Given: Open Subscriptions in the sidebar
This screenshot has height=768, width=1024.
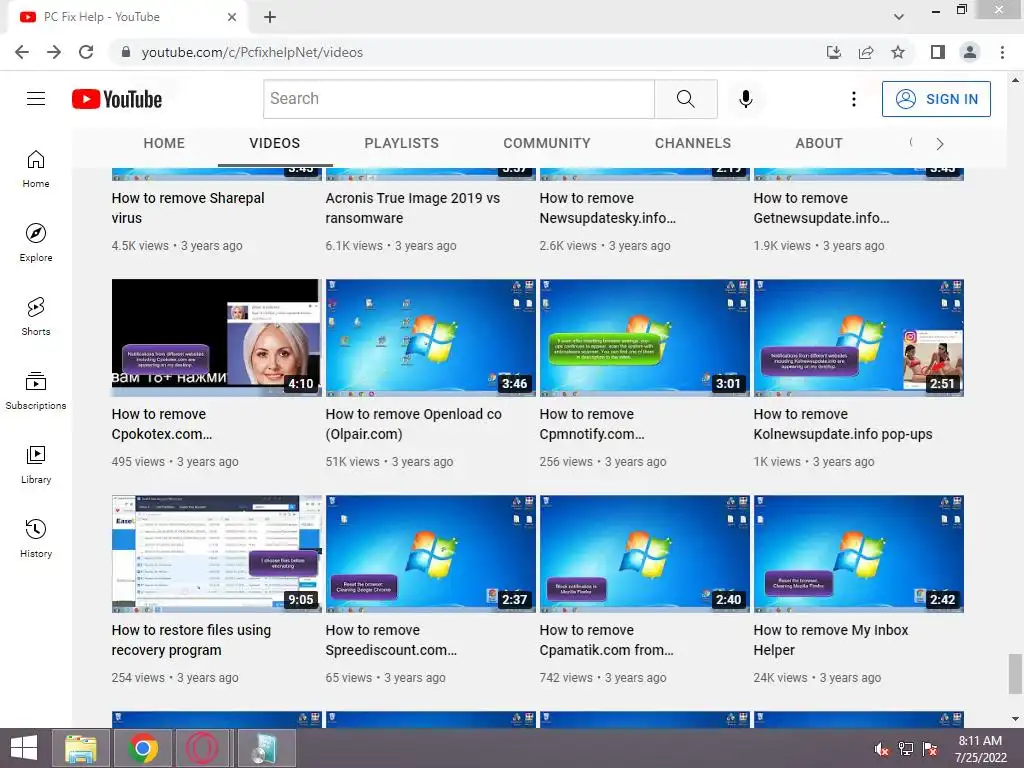Looking at the screenshot, I should coord(36,391).
